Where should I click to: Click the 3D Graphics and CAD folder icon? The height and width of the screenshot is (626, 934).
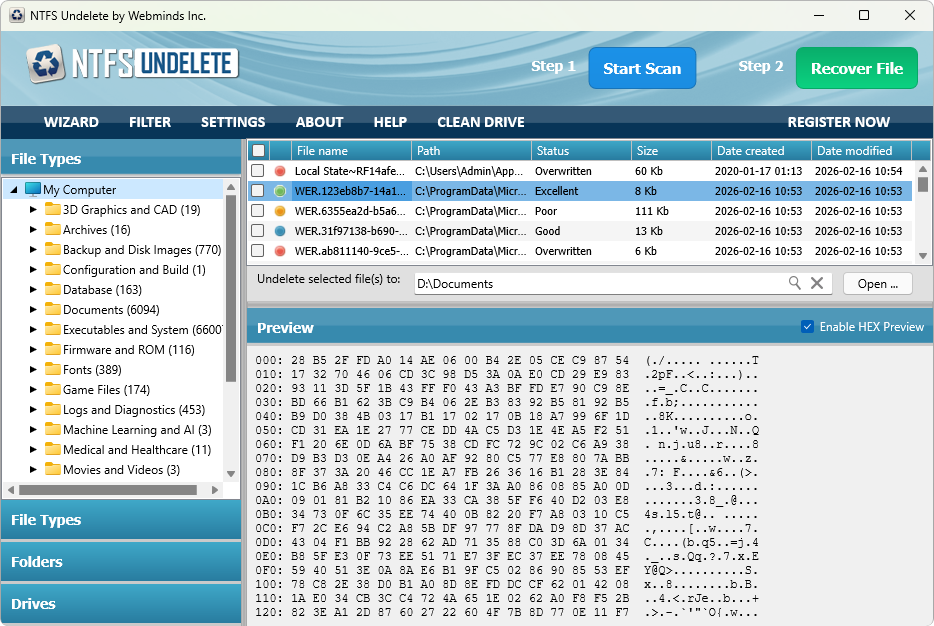pyautogui.click(x=53, y=209)
